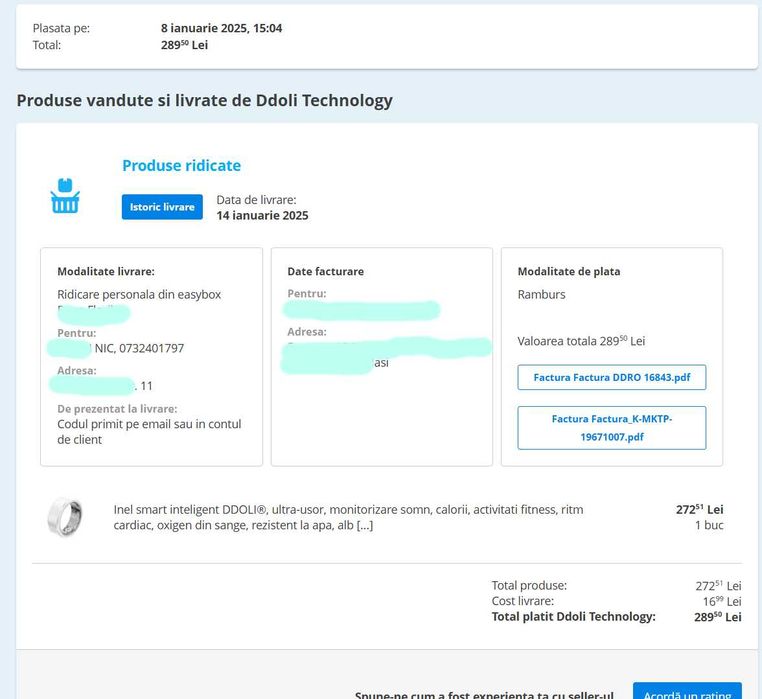Image resolution: width=762 pixels, height=699 pixels.
Task: Click the Valoarea totala 289 Lei text
Action: coord(581,341)
